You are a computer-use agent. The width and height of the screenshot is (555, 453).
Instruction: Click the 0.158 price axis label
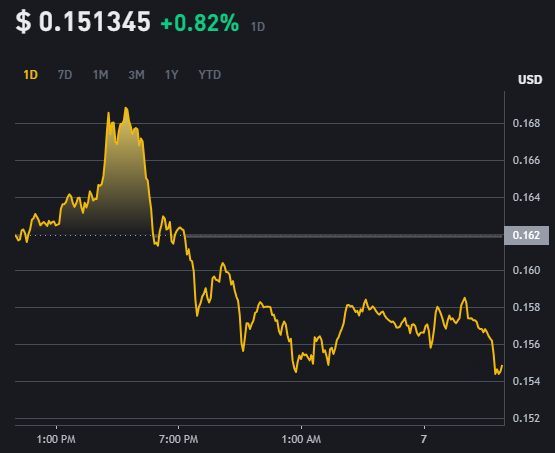pyautogui.click(x=526, y=307)
